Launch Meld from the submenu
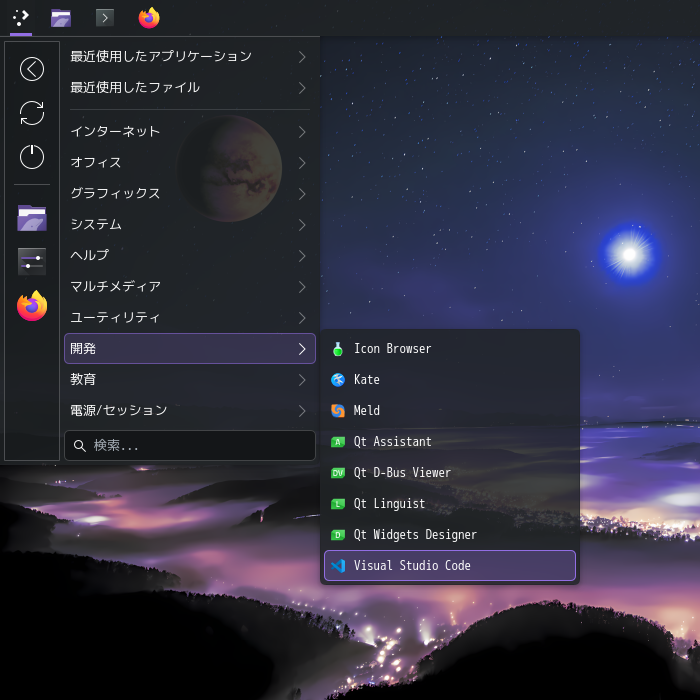The image size is (700, 700). [x=450, y=410]
